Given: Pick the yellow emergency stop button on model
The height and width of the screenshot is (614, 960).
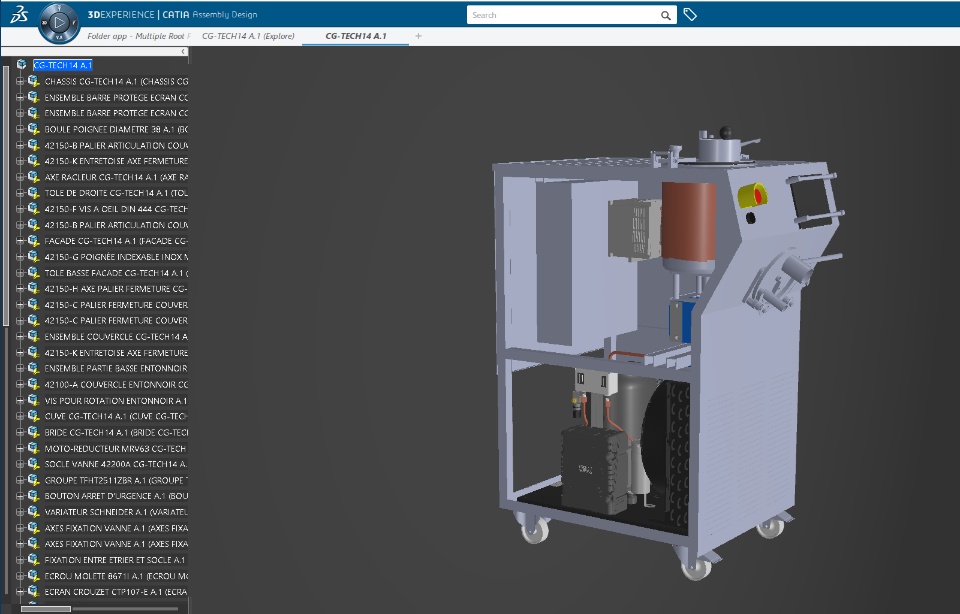Looking at the screenshot, I should 752,196.
